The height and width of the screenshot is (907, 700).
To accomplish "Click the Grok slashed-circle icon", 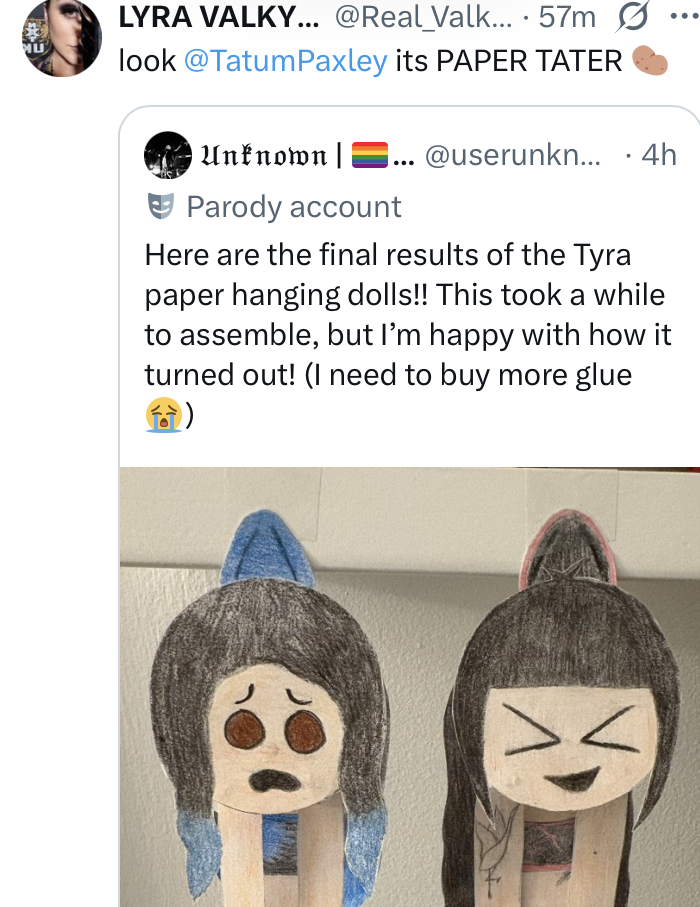I will 634,17.
